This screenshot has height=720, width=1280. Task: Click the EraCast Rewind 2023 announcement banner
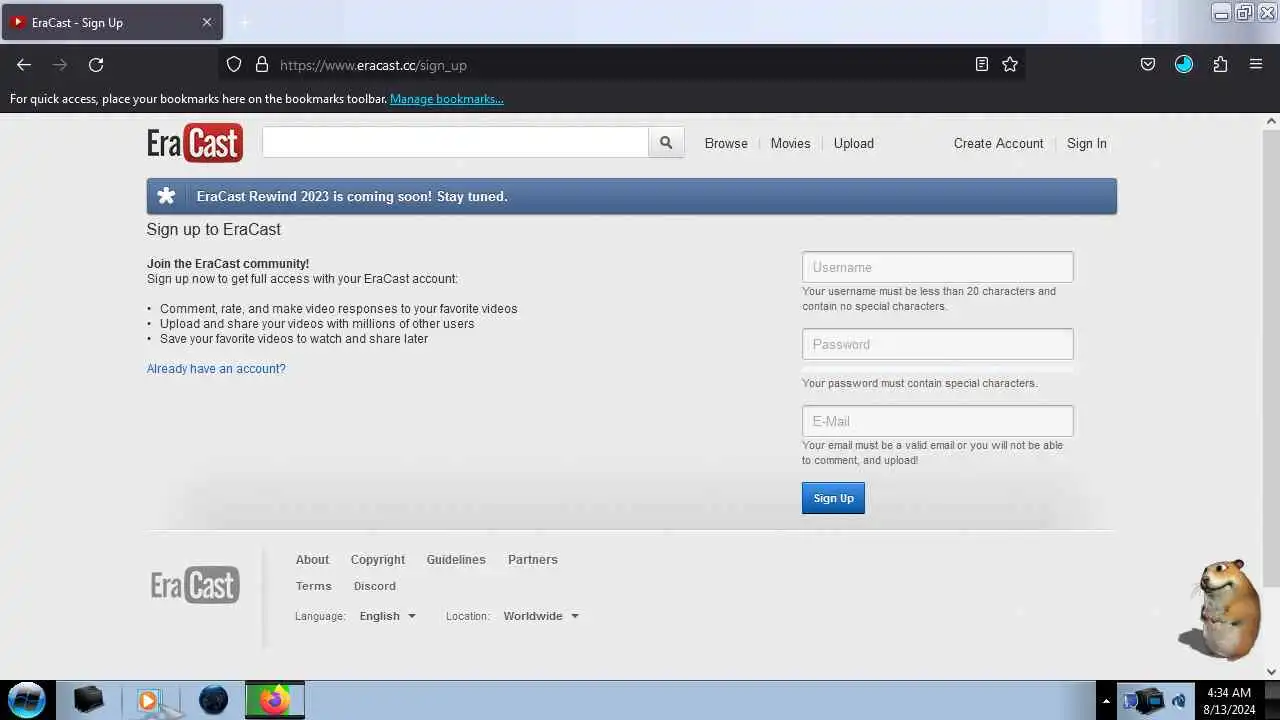632,196
